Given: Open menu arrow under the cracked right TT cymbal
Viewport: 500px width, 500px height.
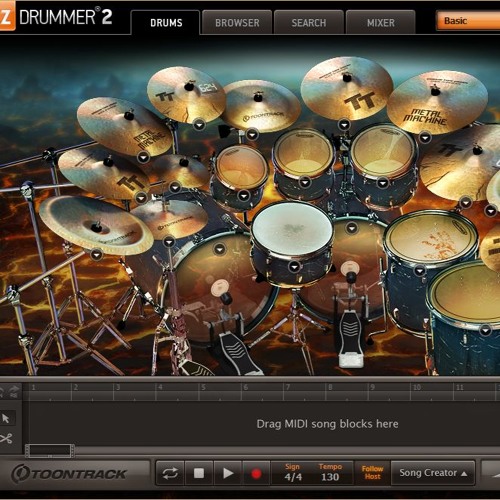Looking at the screenshot, I should pos(466,202).
